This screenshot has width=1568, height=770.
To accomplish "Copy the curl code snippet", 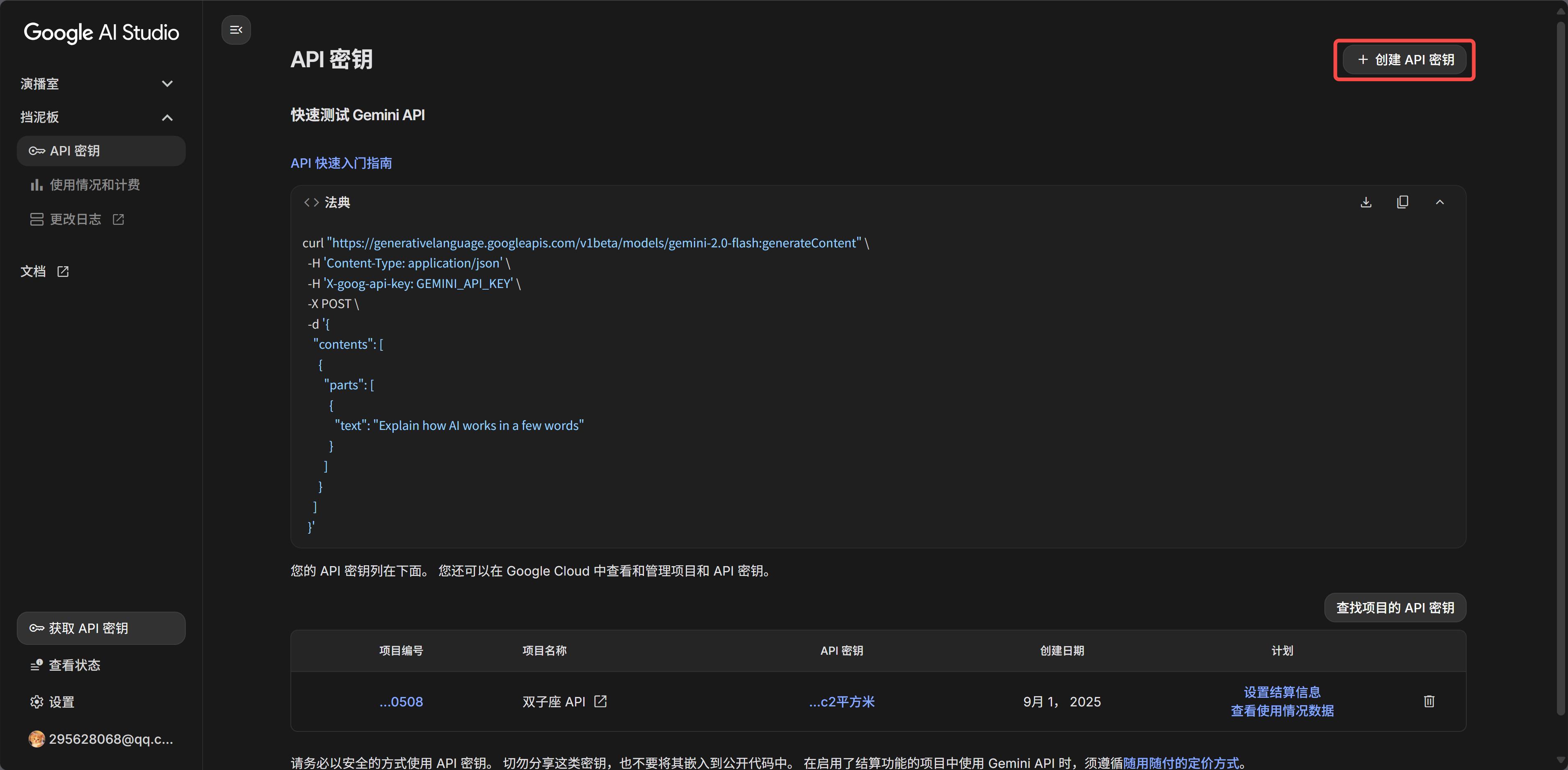I will (x=1402, y=202).
